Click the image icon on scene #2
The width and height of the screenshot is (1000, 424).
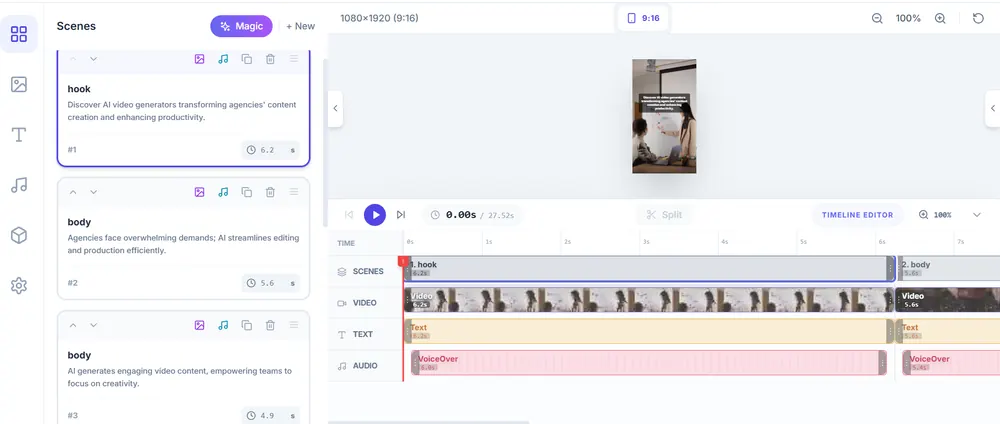200,192
